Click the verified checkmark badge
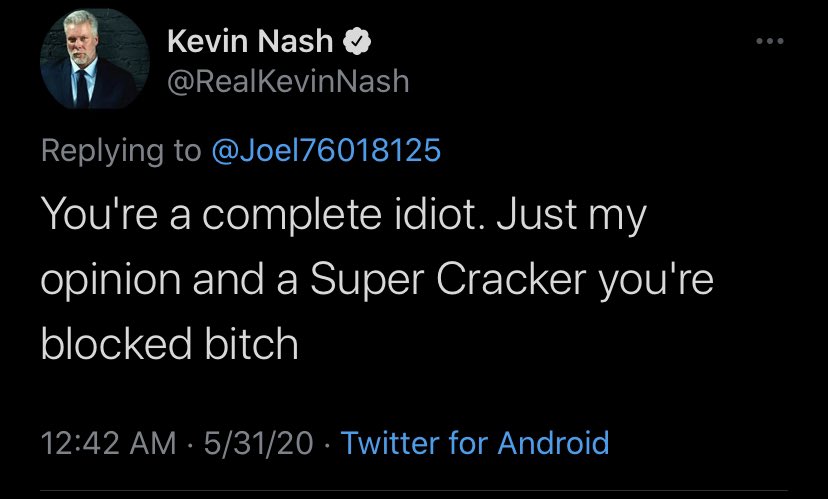 coord(357,42)
